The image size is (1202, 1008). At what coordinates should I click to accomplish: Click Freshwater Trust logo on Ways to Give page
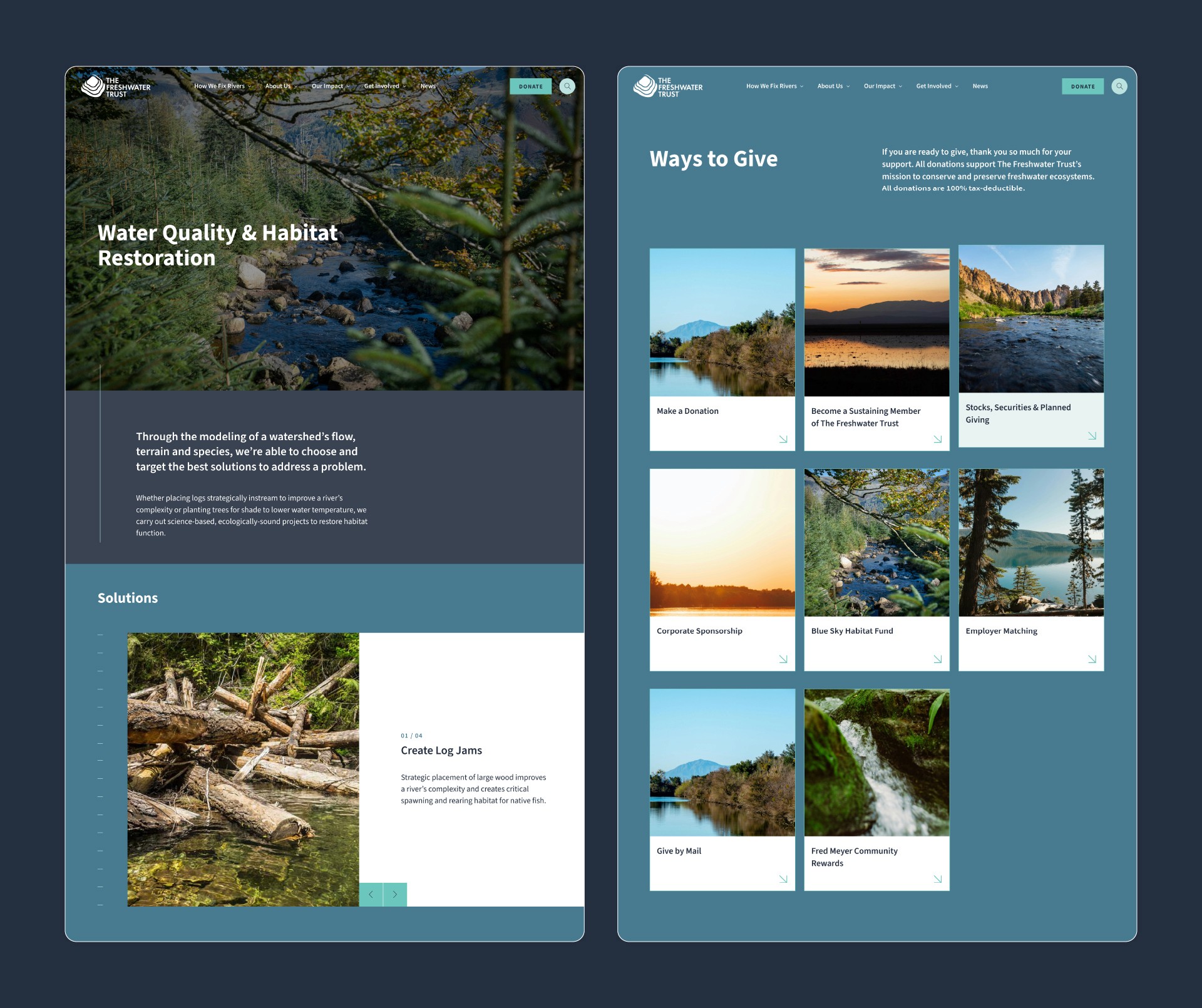[668, 87]
